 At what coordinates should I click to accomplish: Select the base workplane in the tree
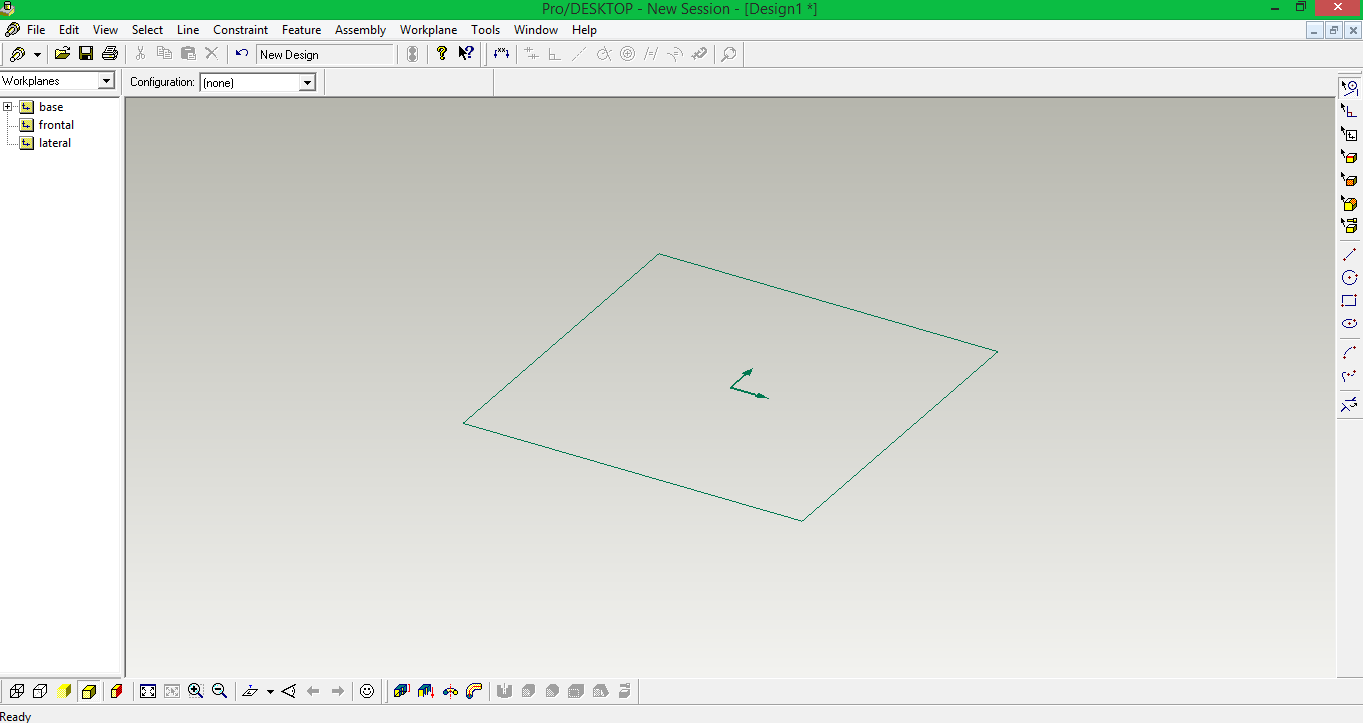click(51, 107)
